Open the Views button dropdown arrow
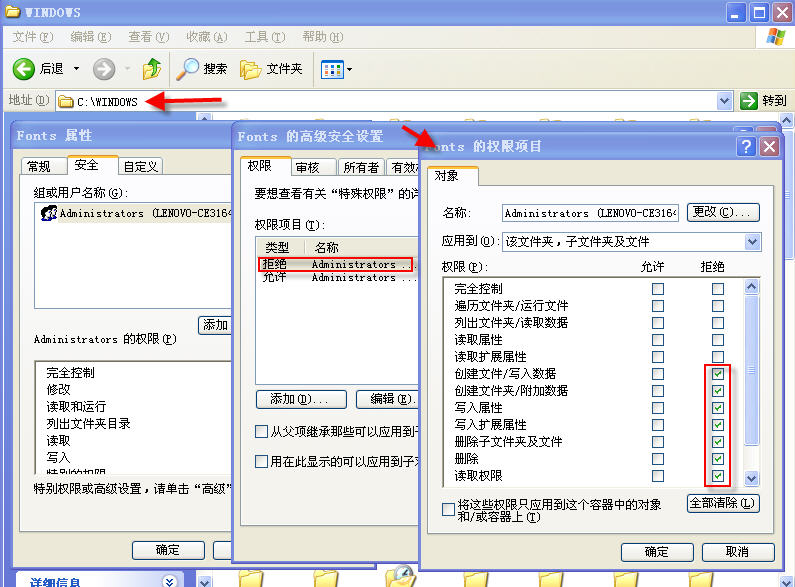 click(x=349, y=69)
